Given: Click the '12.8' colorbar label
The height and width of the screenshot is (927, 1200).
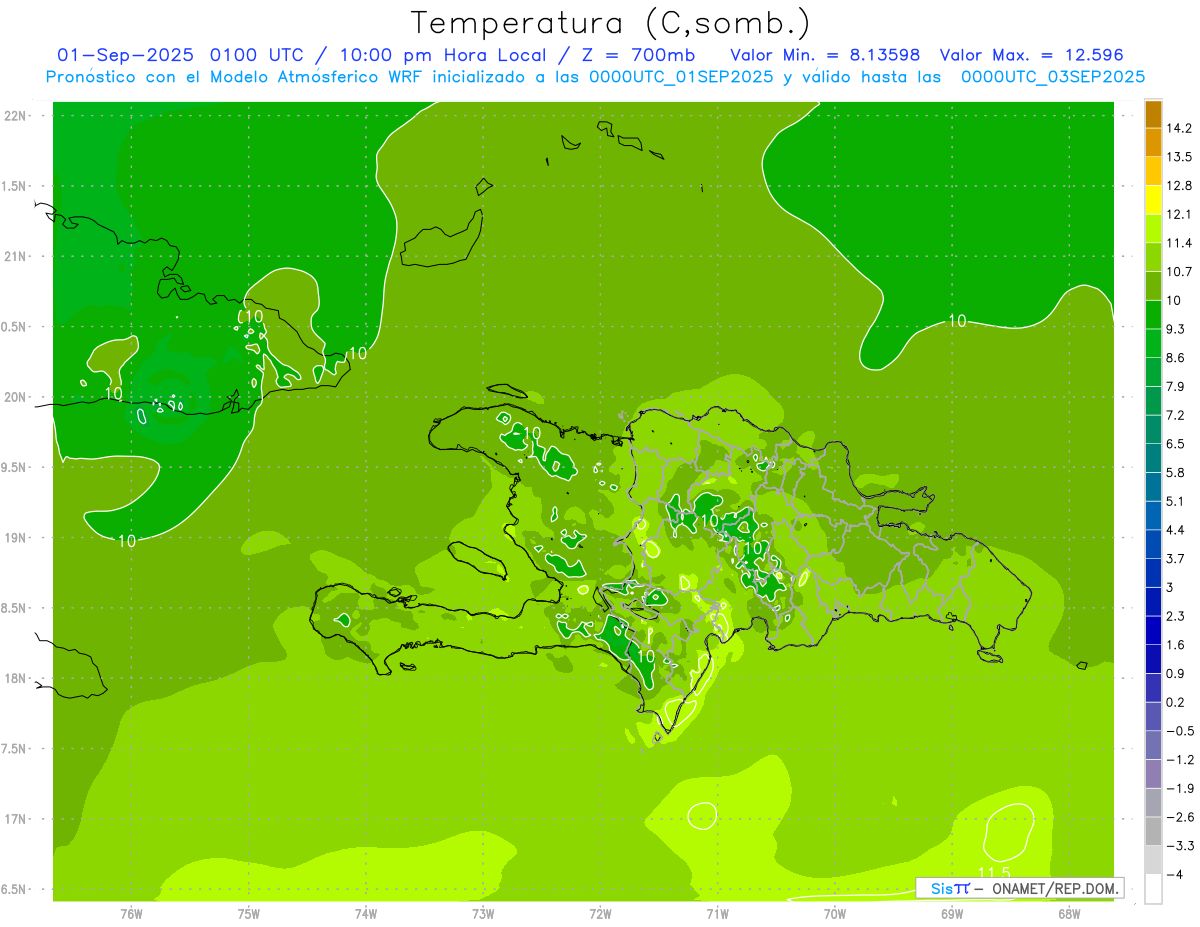Looking at the screenshot, I should pos(1179,185).
